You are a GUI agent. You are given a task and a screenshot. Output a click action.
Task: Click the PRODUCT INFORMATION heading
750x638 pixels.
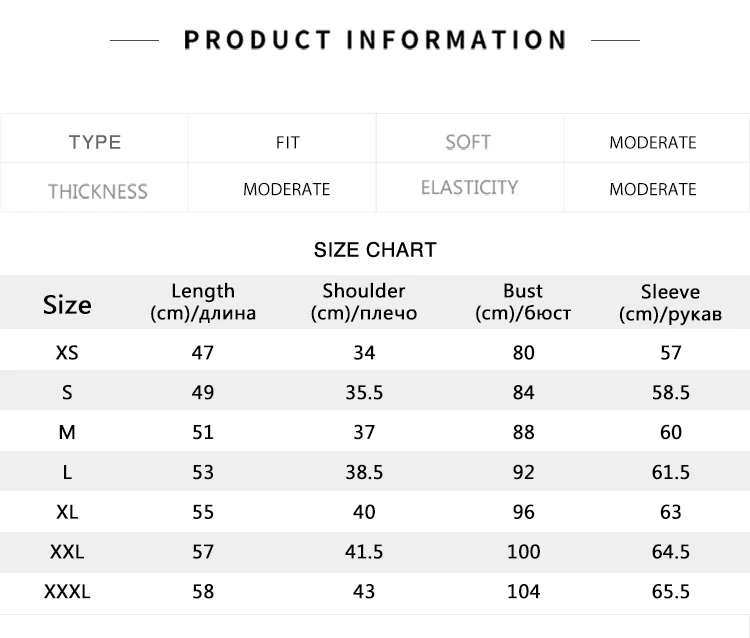[x=375, y=40]
